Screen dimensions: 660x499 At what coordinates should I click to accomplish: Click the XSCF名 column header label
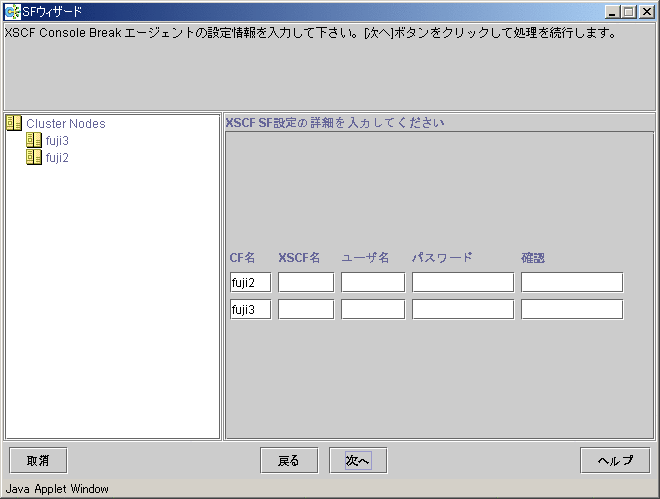point(299,257)
